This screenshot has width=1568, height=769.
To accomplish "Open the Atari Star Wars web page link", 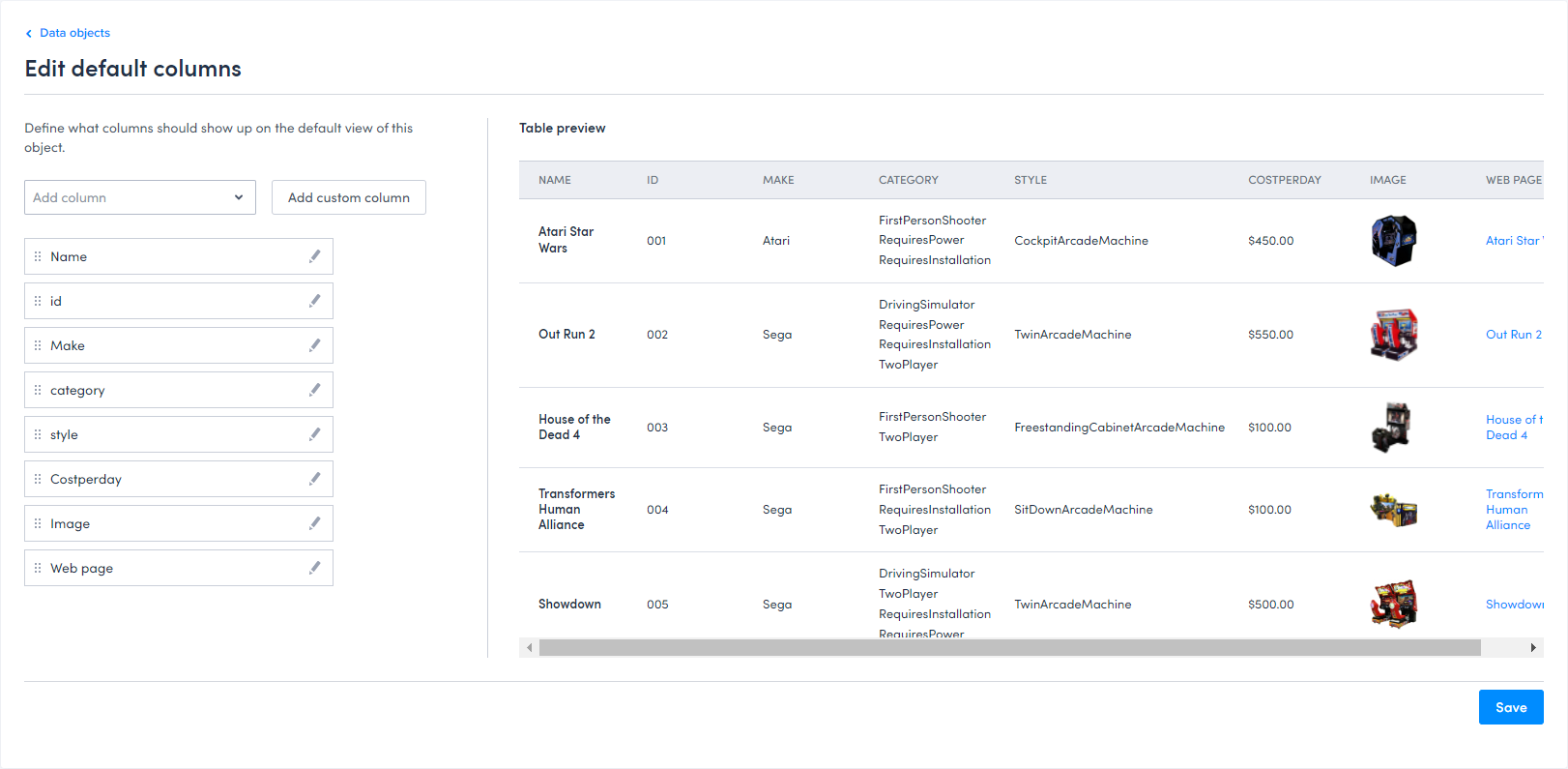I will 1514,241.
